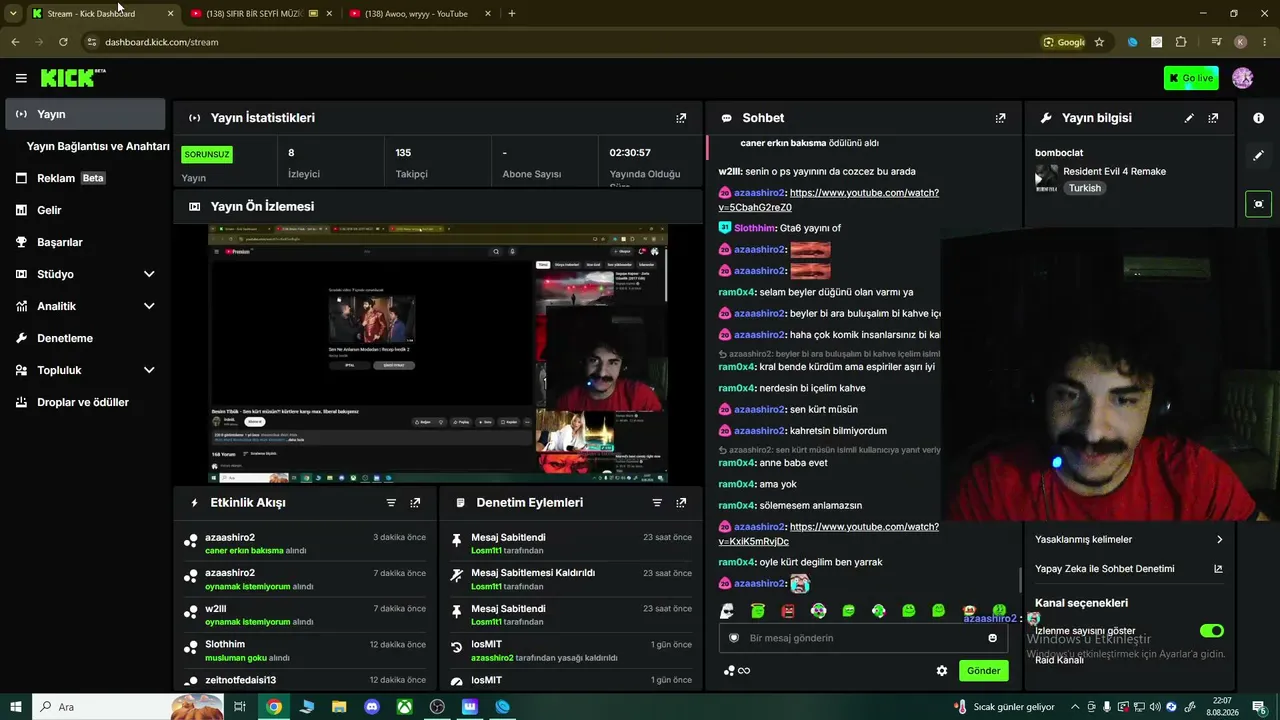
Task: Switch to Awoo, wryyy YouTube tab
Action: [x=421, y=14]
